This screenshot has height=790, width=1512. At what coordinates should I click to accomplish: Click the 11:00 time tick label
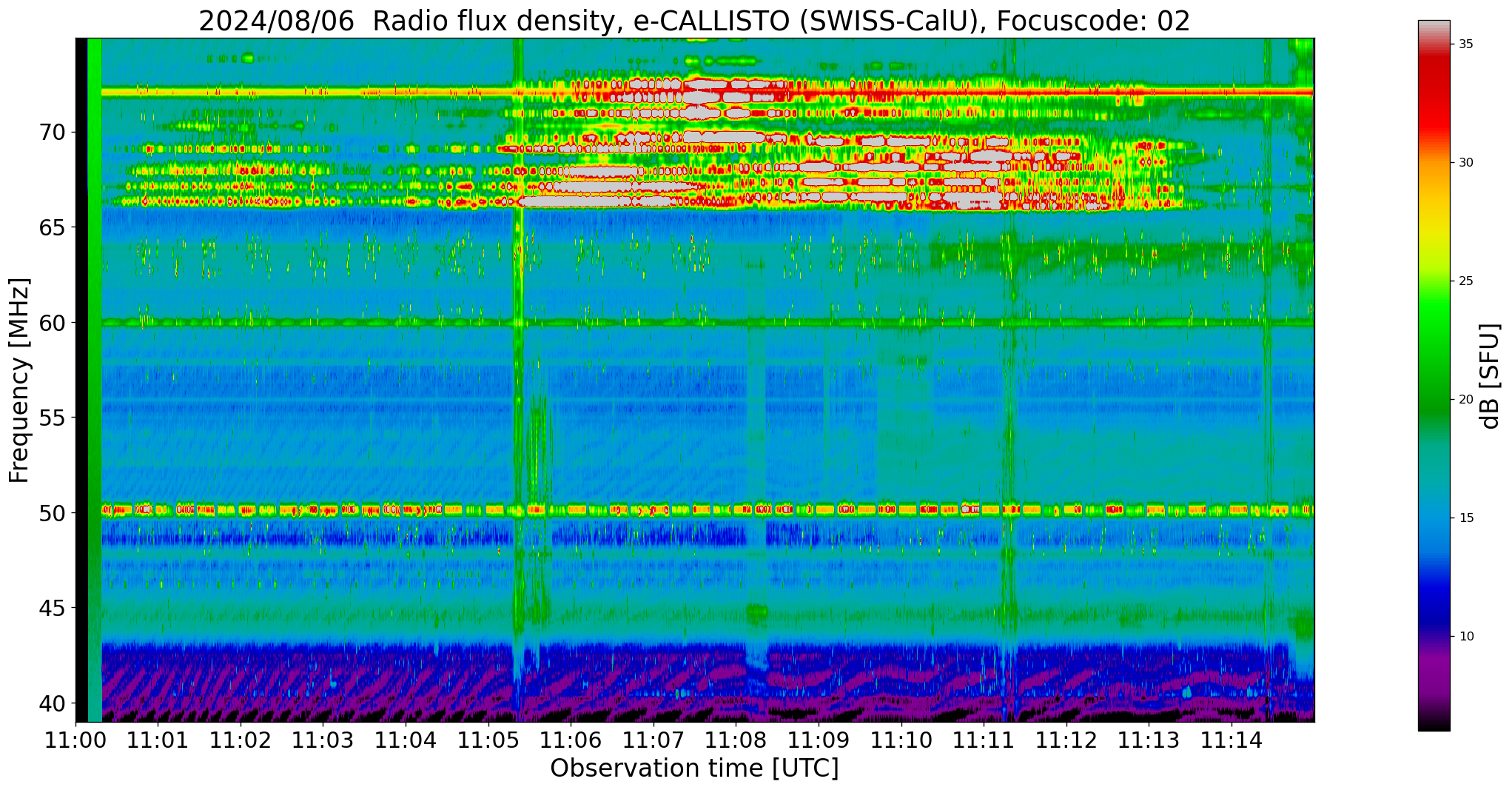[75, 740]
